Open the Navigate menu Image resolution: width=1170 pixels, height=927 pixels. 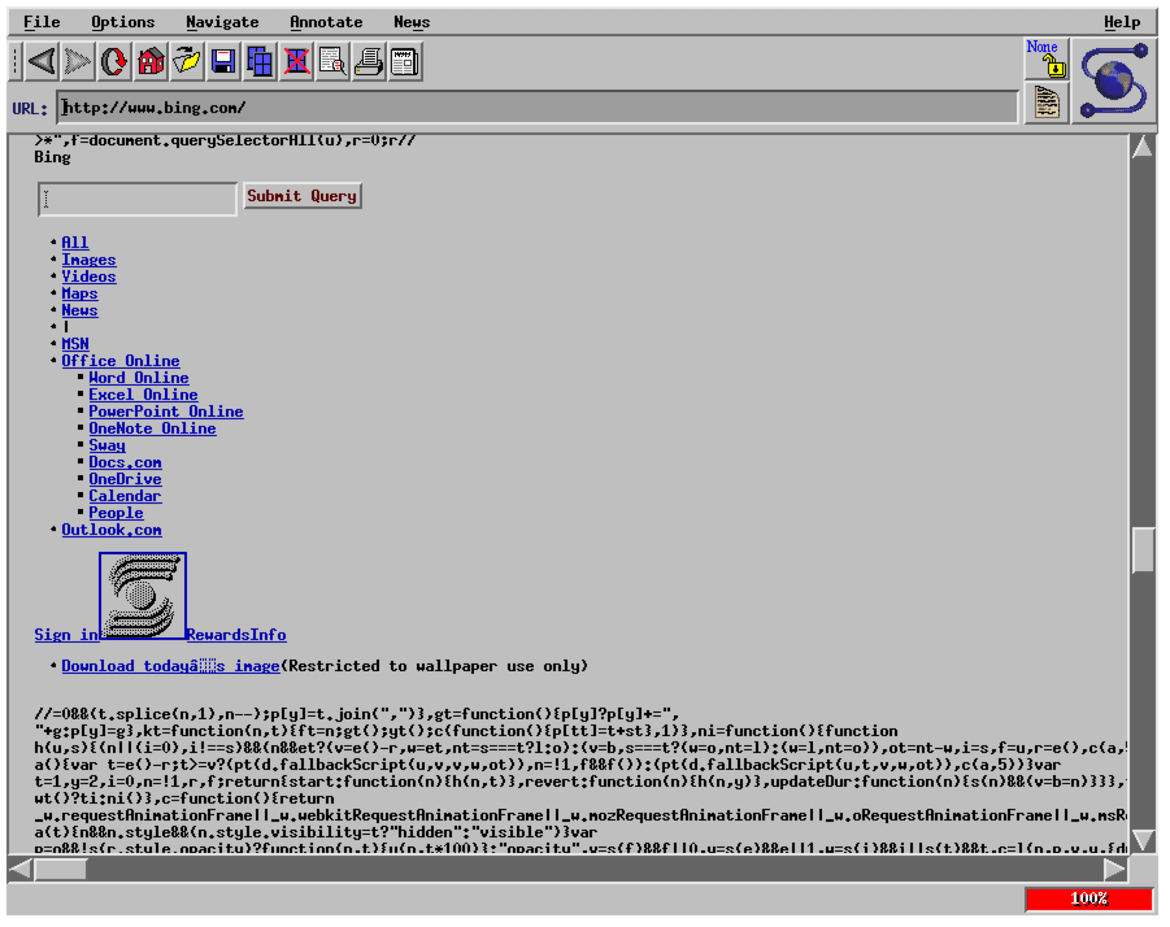[x=222, y=22]
